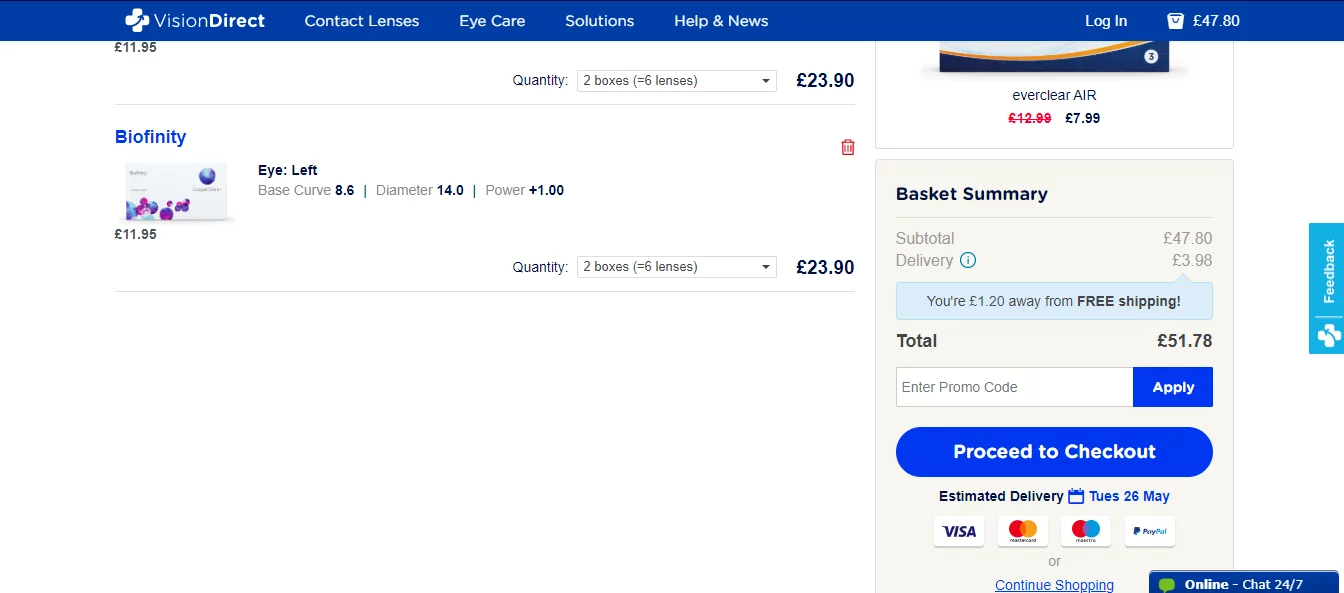Open the Contact Lenses menu

(362, 20)
